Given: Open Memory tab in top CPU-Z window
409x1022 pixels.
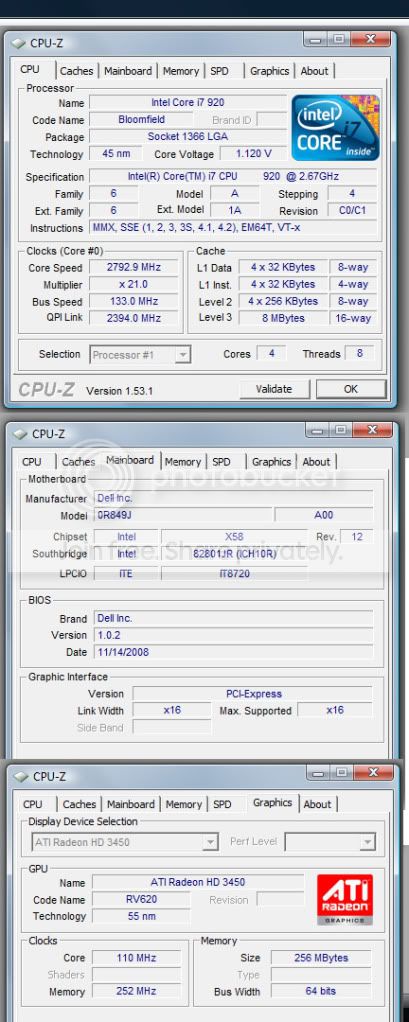Looking at the screenshot, I should [x=180, y=71].
